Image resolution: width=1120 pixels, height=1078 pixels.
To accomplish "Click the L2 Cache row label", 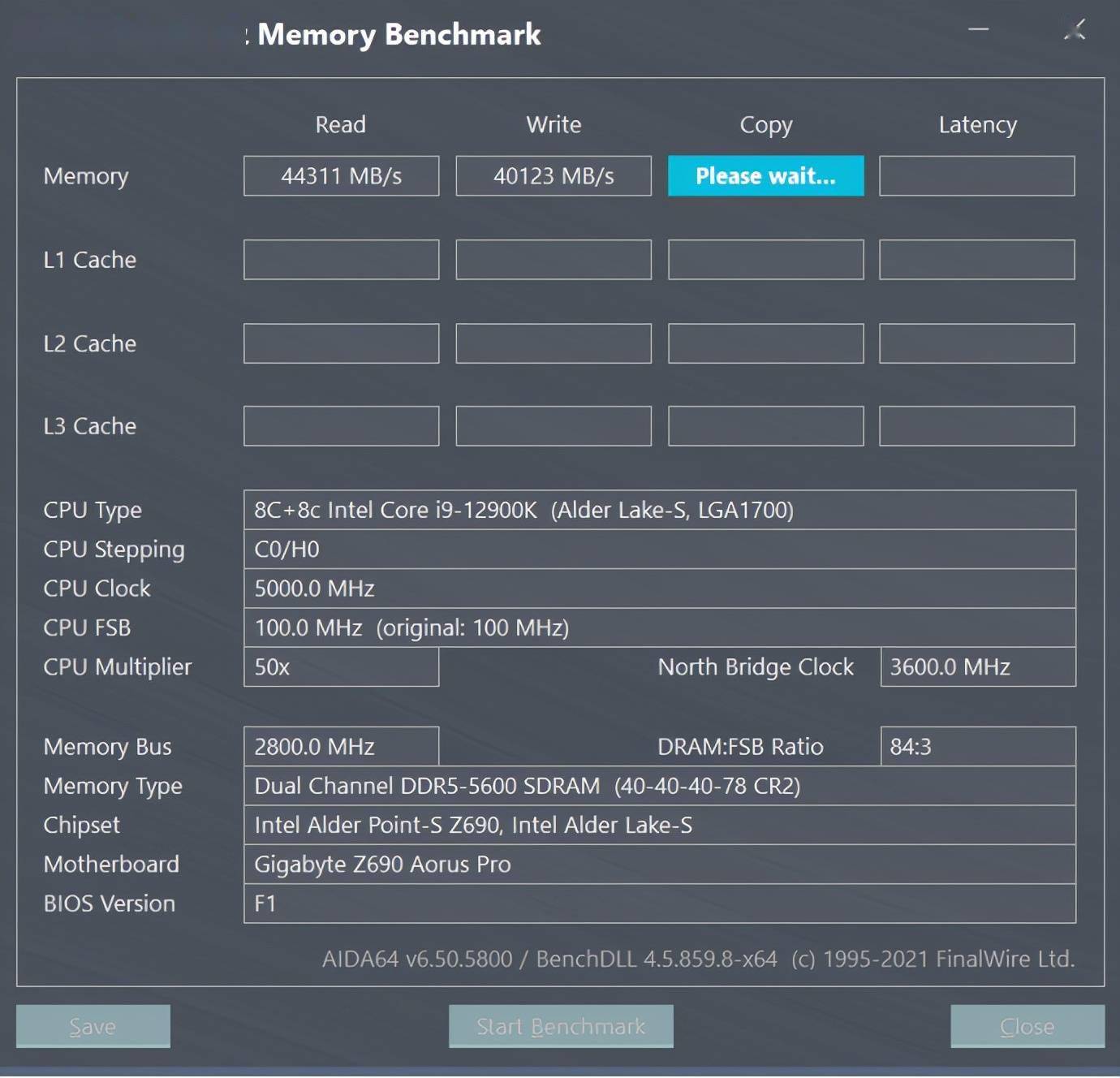I will [90, 343].
